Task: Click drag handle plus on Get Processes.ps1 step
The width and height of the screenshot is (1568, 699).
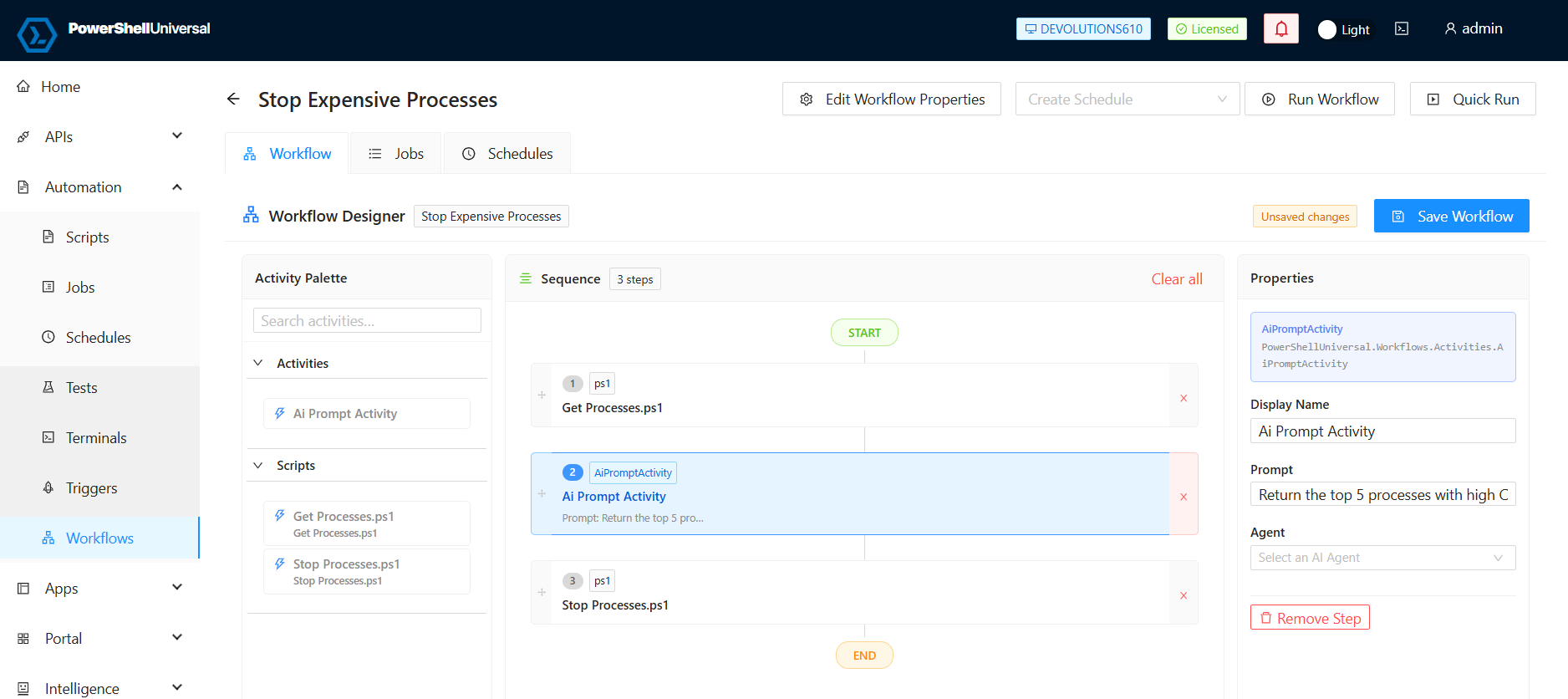Action: (x=542, y=395)
